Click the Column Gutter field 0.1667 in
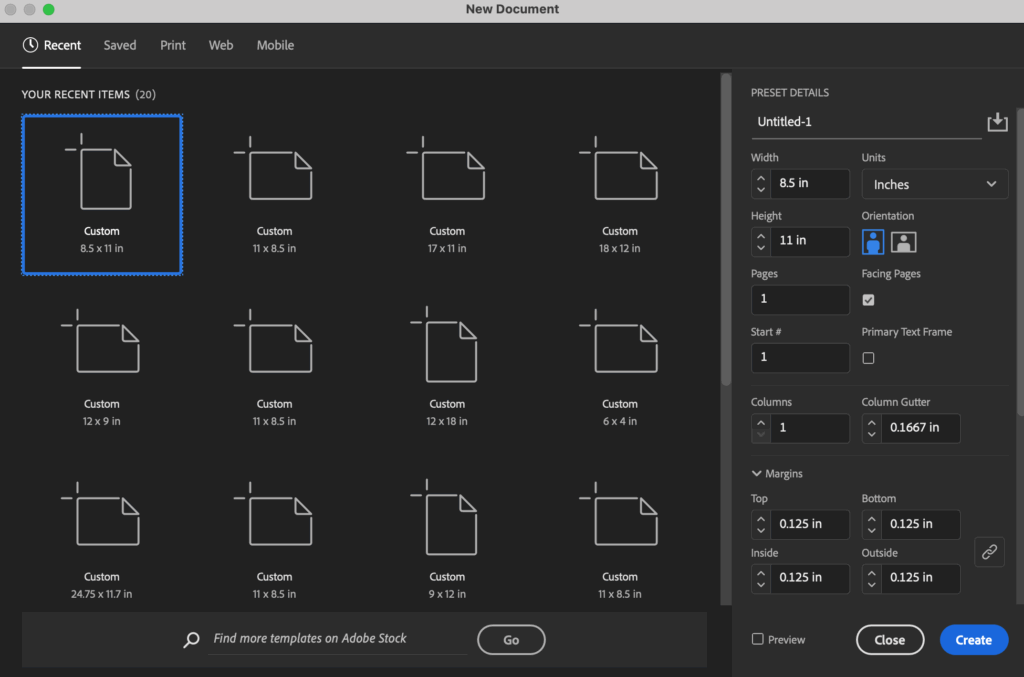 920,428
